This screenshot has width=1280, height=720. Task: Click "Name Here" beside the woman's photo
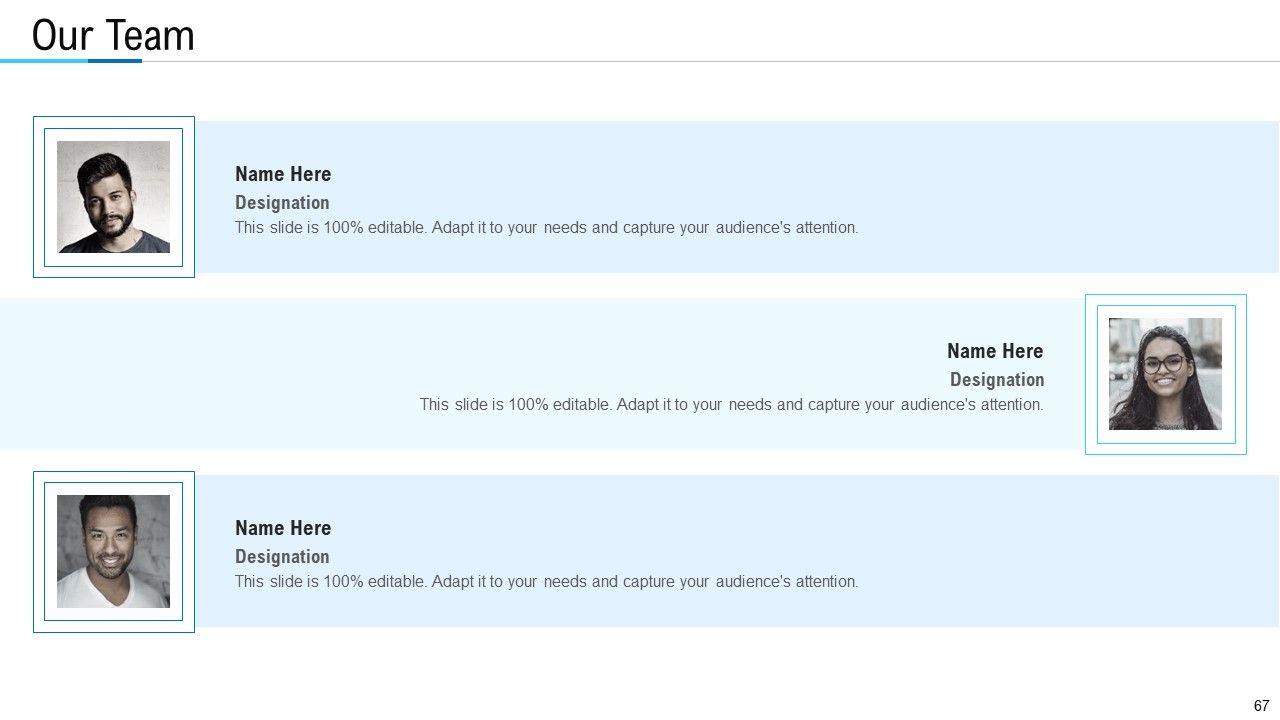click(995, 351)
